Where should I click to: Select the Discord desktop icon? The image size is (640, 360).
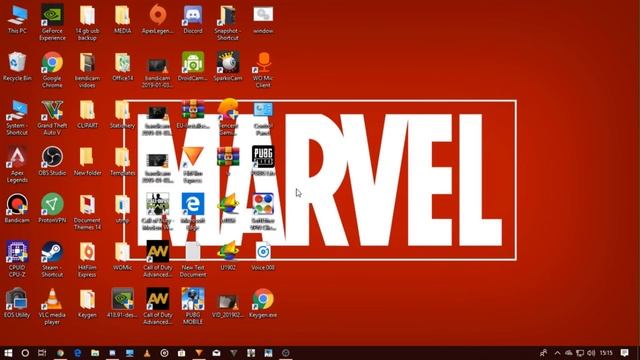(193, 19)
